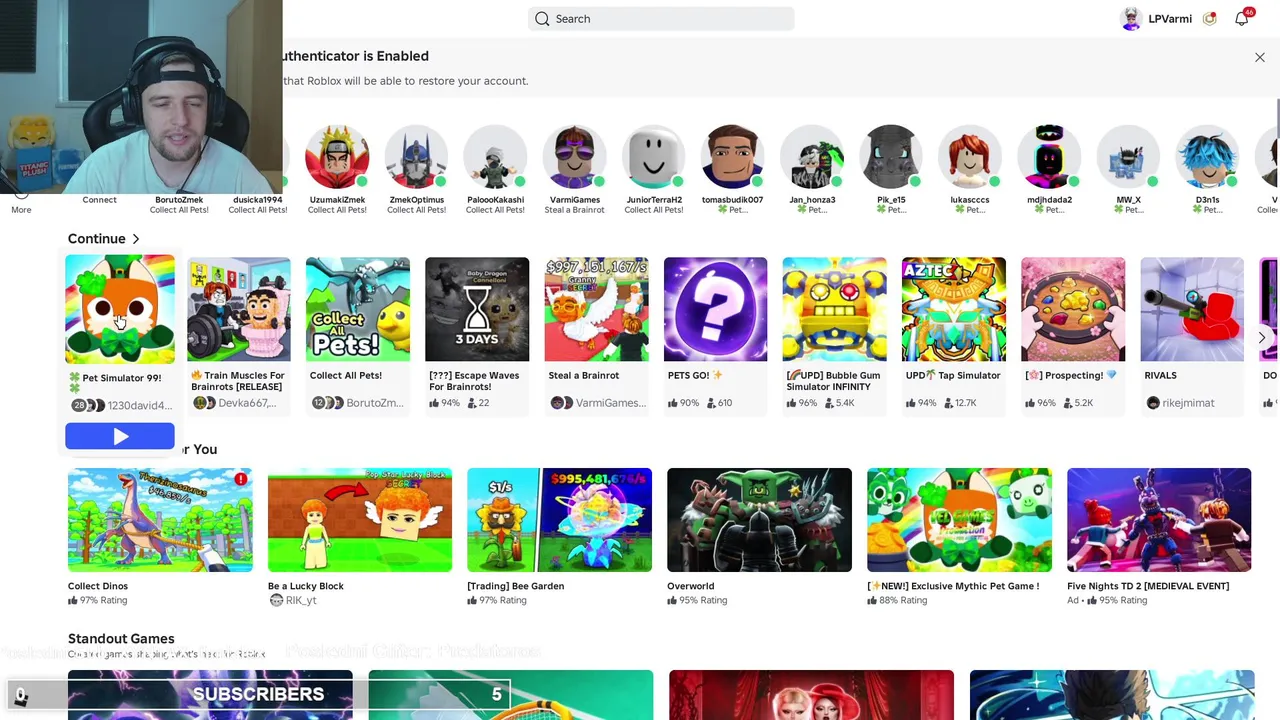The height and width of the screenshot is (720, 1280).
Task: Open Steal a Brainrot game thumbnail
Action: coord(596,309)
